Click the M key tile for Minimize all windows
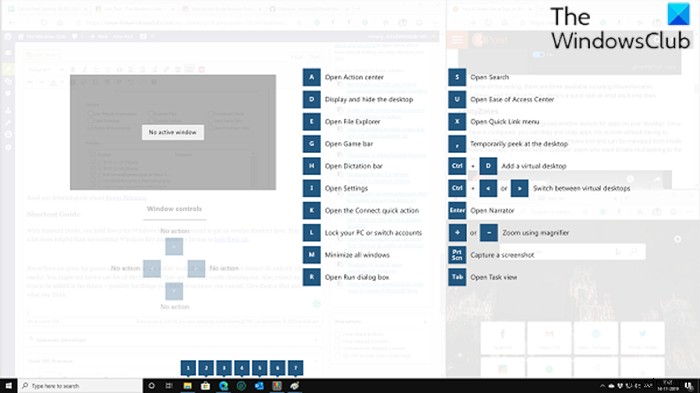The height and width of the screenshot is (393, 700). point(312,255)
